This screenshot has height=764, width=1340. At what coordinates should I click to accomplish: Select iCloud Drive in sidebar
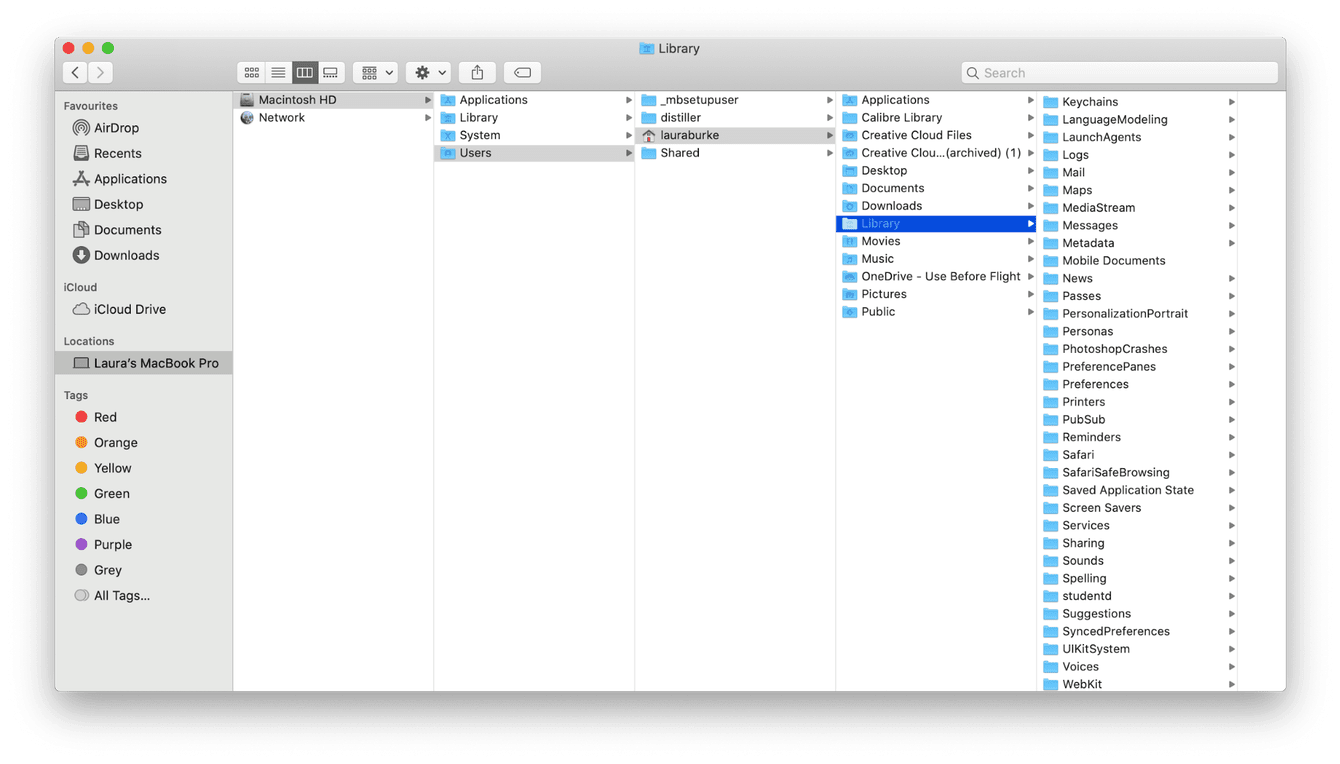(129, 309)
